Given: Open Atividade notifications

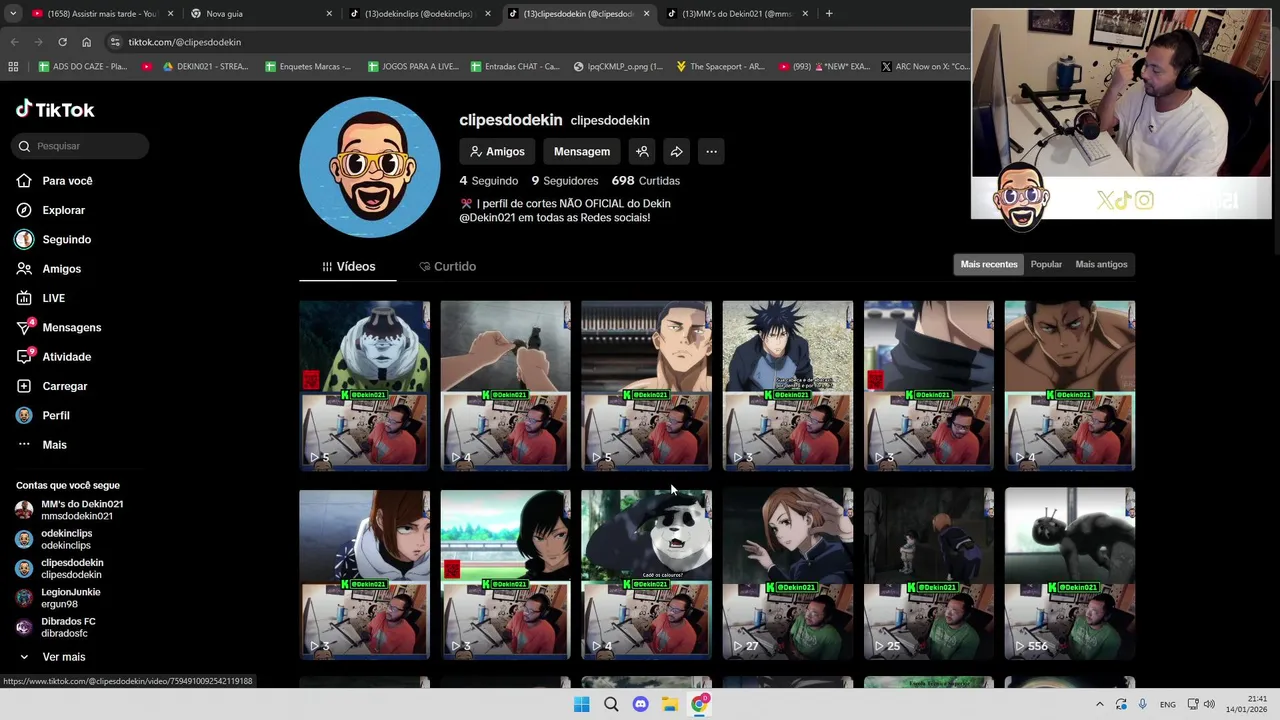Looking at the screenshot, I should coord(54,357).
